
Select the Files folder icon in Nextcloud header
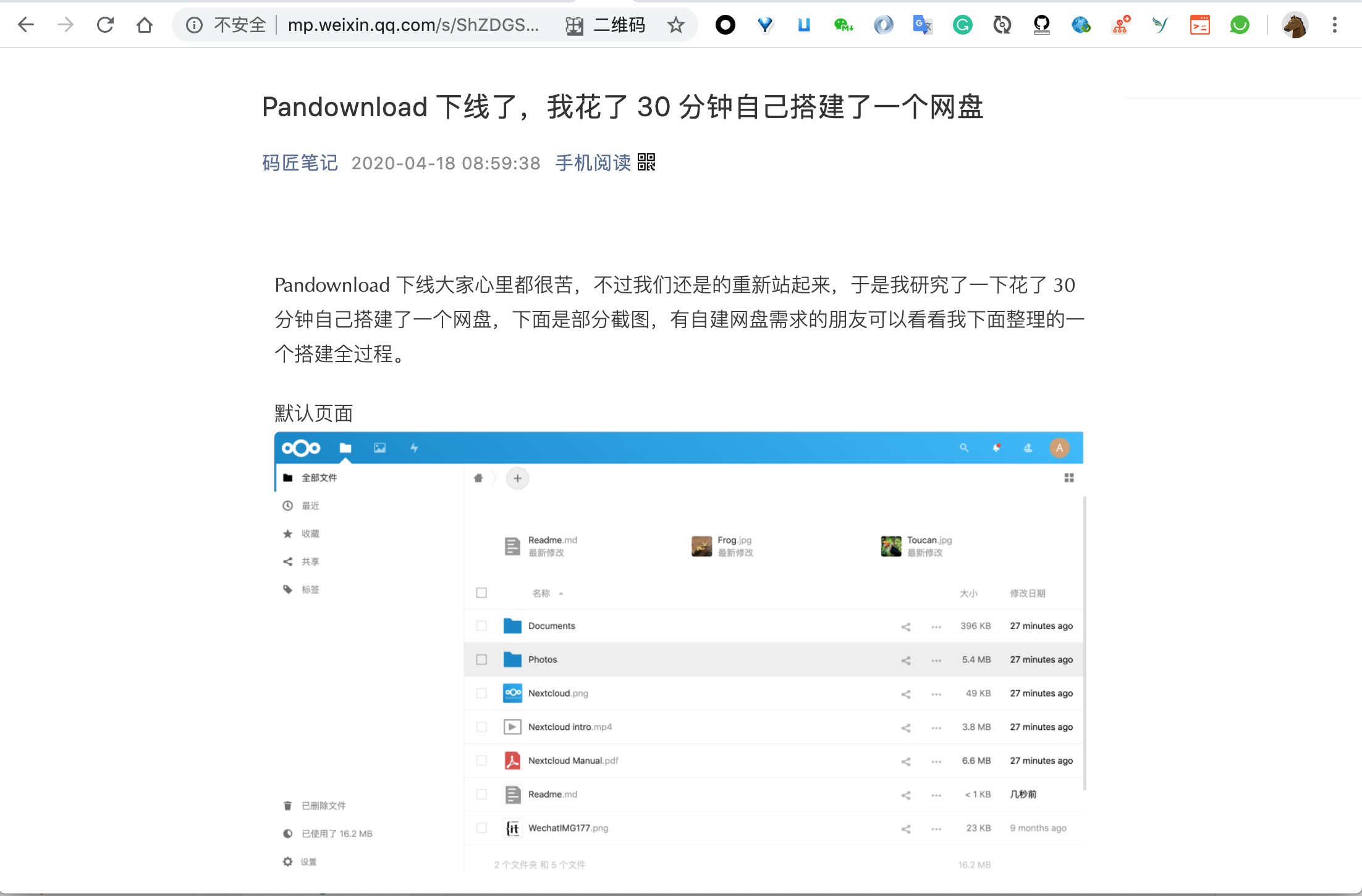point(345,448)
